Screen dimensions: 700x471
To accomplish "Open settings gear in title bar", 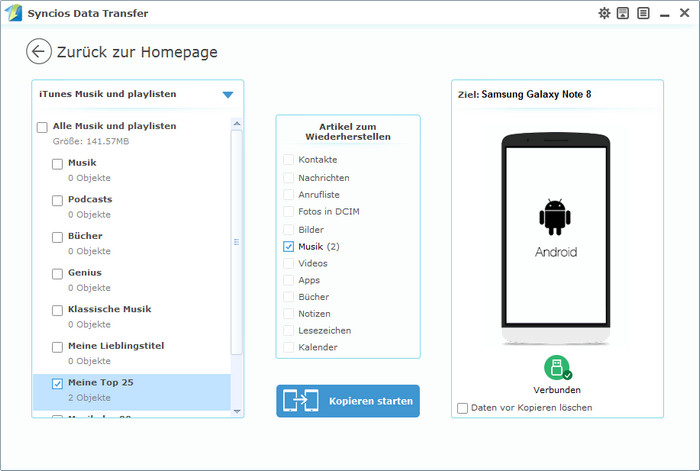I will tap(604, 13).
